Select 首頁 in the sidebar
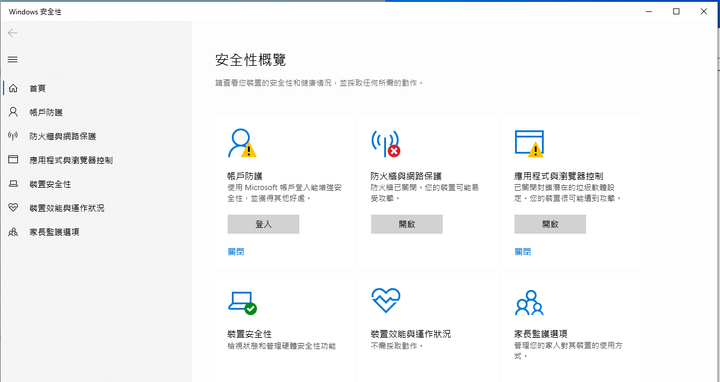 coord(38,89)
